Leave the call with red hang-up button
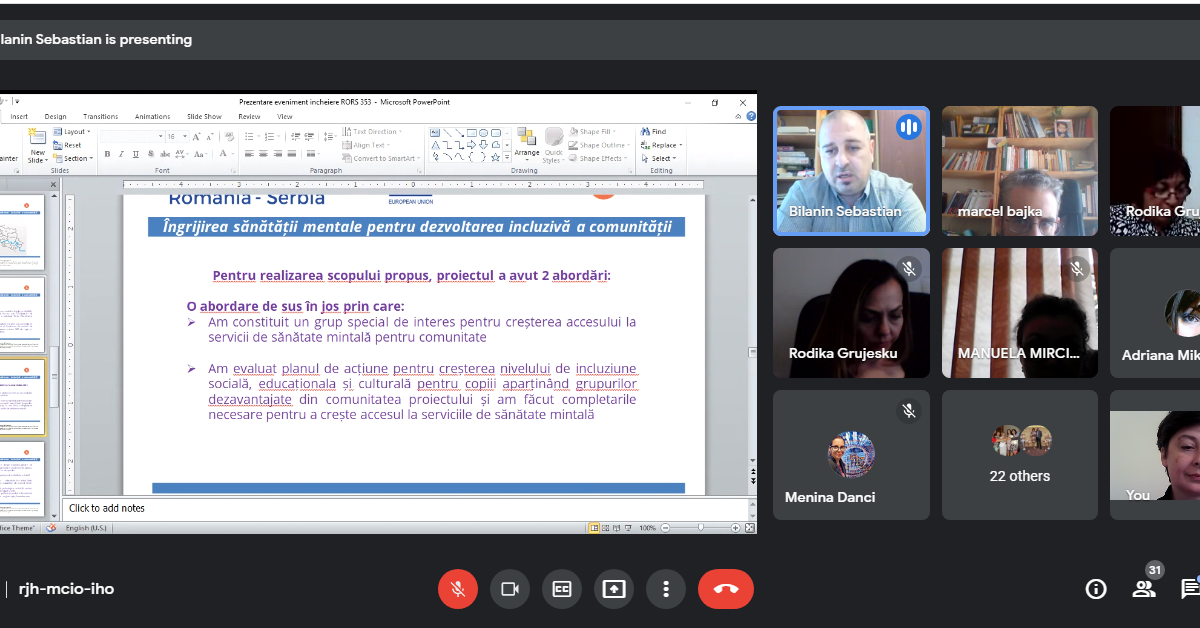The height and width of the screenshot is (628, 1200). (726, 589)
